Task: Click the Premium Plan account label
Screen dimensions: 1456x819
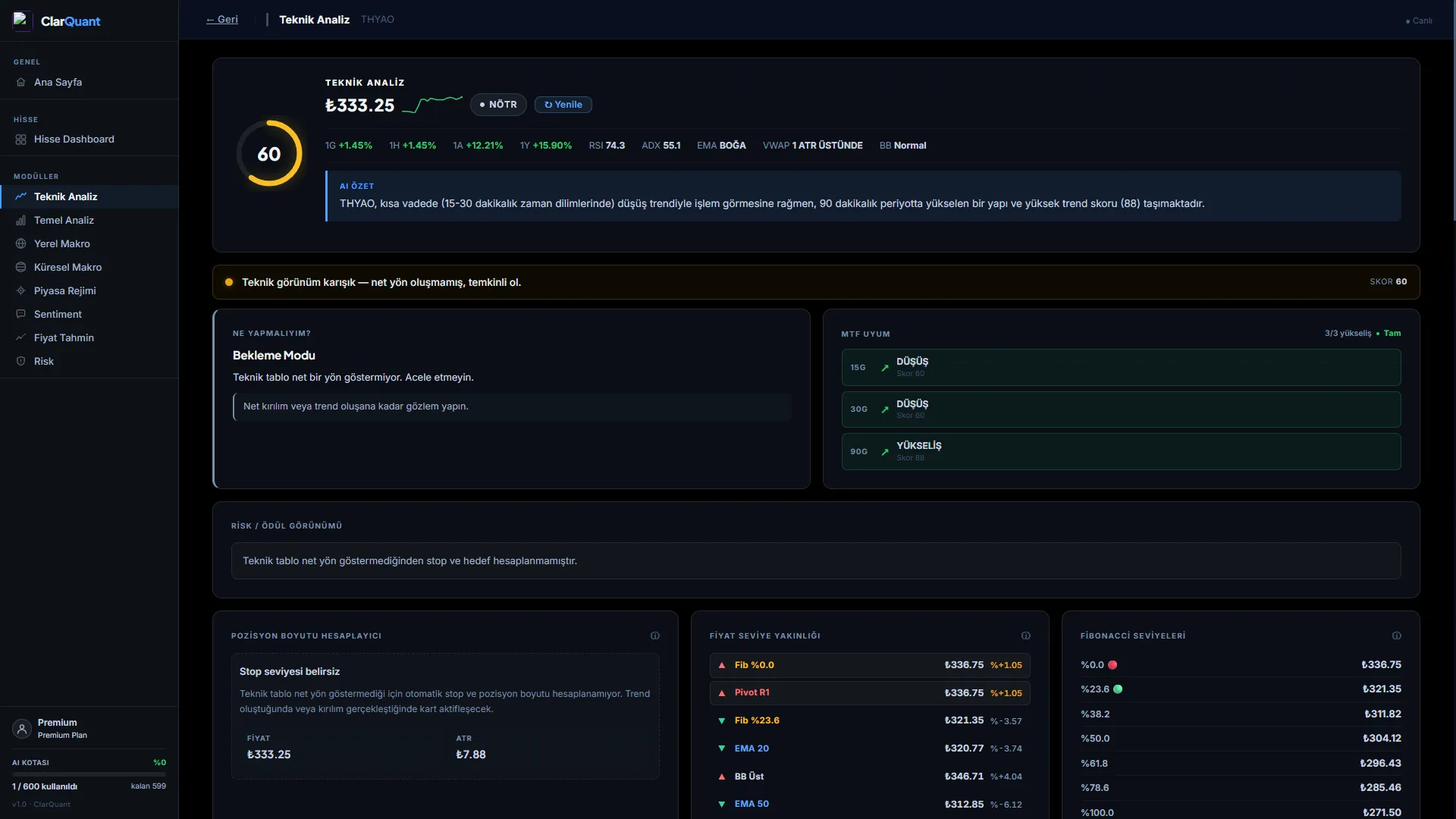Action: (x=62, y=736)
